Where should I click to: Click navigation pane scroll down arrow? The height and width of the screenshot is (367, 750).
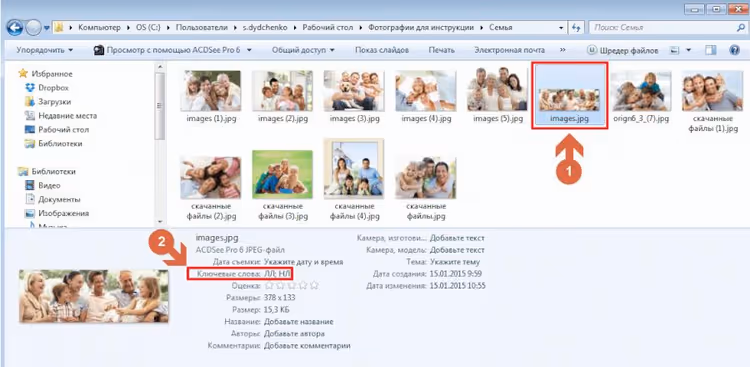(x=159, y=222)
